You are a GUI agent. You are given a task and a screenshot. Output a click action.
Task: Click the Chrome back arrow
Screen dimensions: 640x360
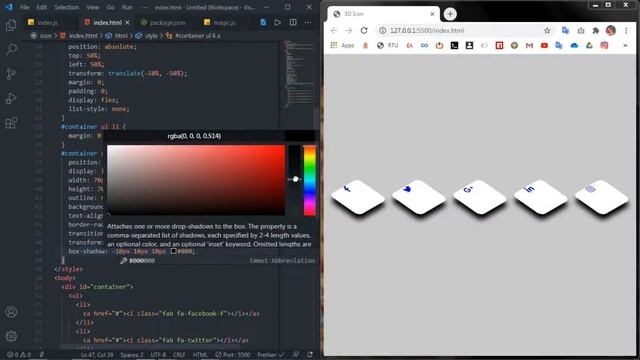[334, 31]
